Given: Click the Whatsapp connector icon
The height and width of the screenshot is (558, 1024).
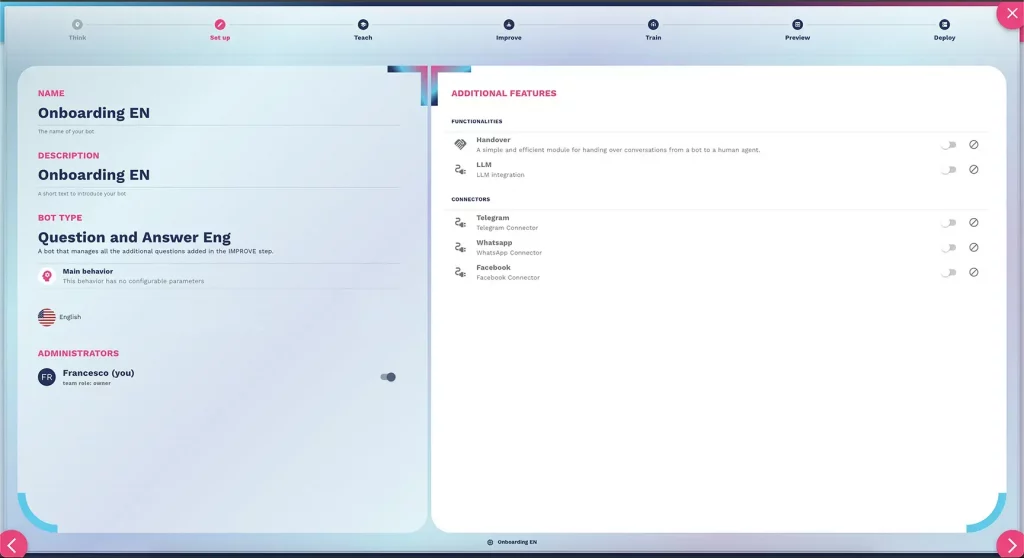Looking at the screenshot, I should point(460,247).
